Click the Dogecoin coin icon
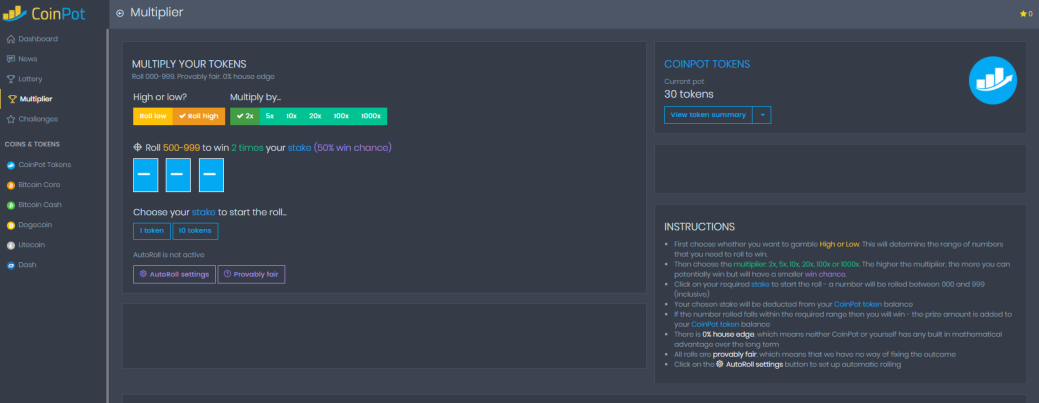 11,225
